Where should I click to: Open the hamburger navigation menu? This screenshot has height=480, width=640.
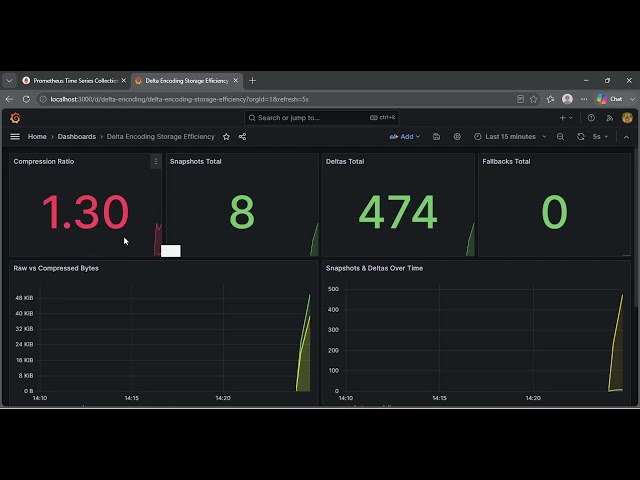point(15,137)
